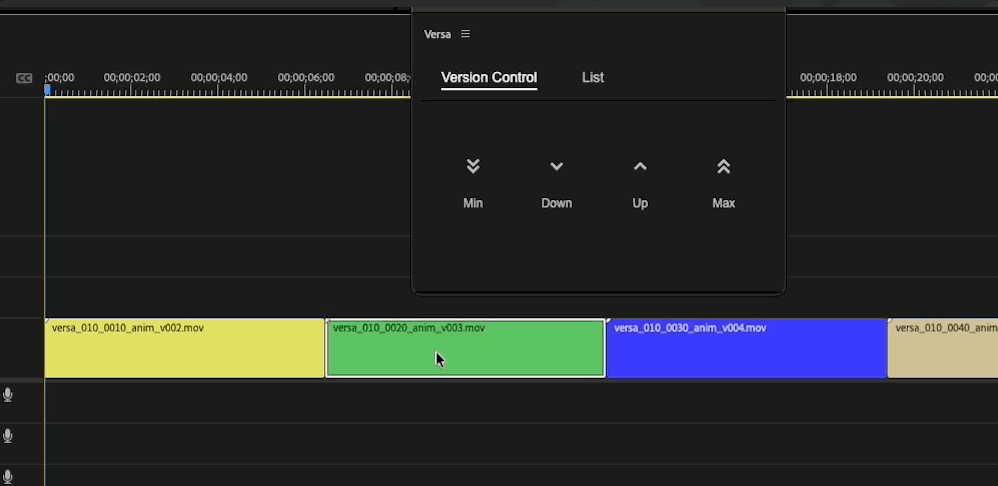998x486 pixels.
Task: Click the Down version chevron icon
Action: [x=556, y=167]
